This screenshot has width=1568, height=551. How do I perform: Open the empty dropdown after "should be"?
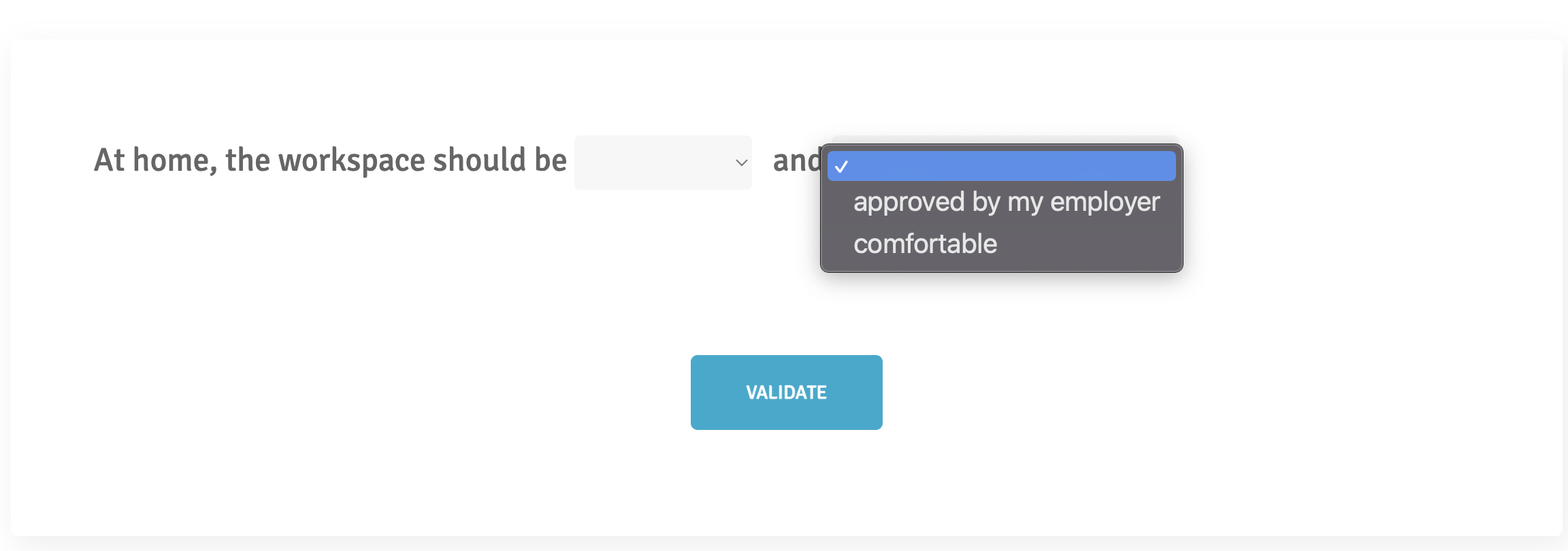point(662,163)
